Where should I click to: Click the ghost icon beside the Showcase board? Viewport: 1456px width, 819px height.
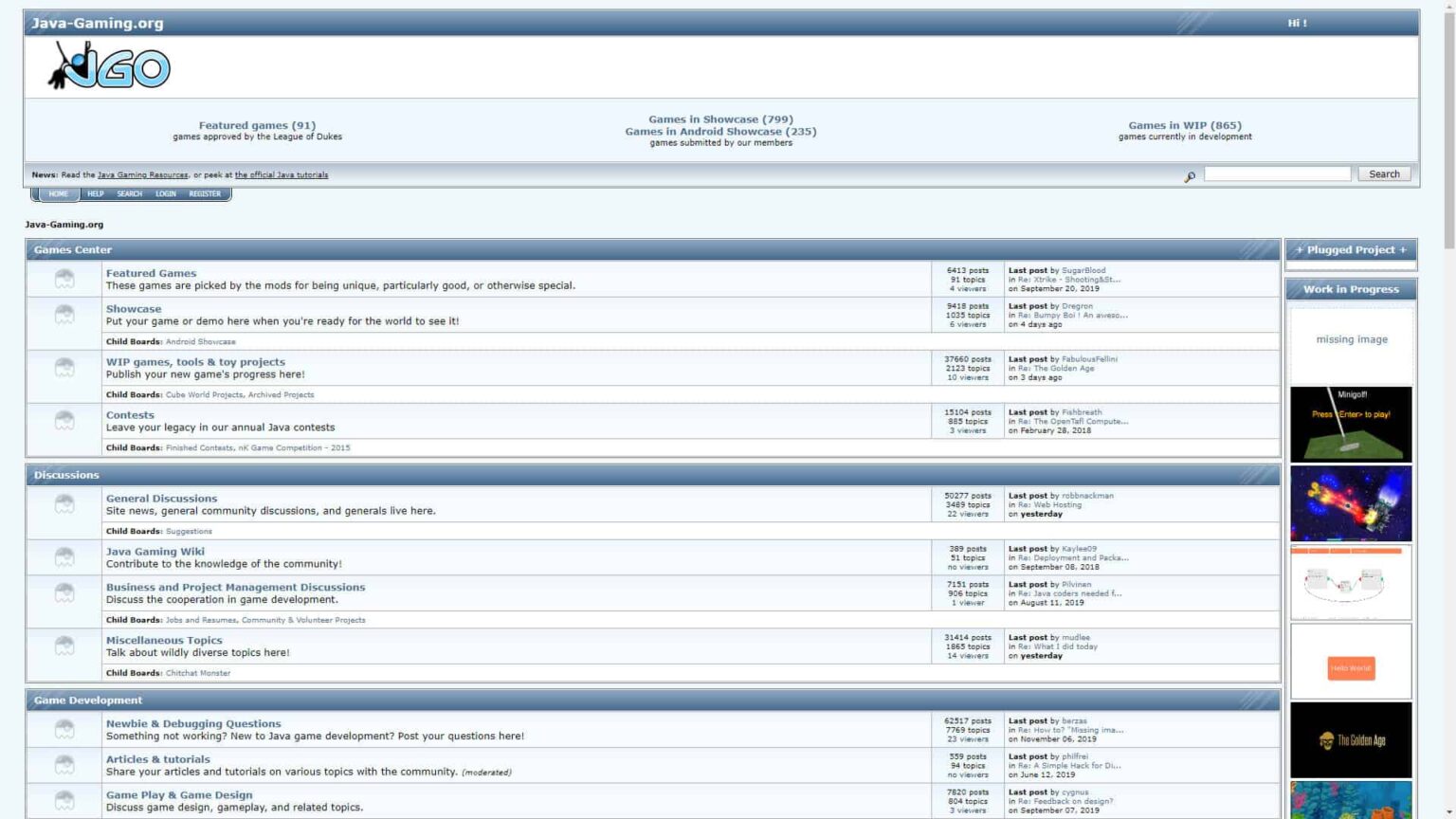(65, 314)
